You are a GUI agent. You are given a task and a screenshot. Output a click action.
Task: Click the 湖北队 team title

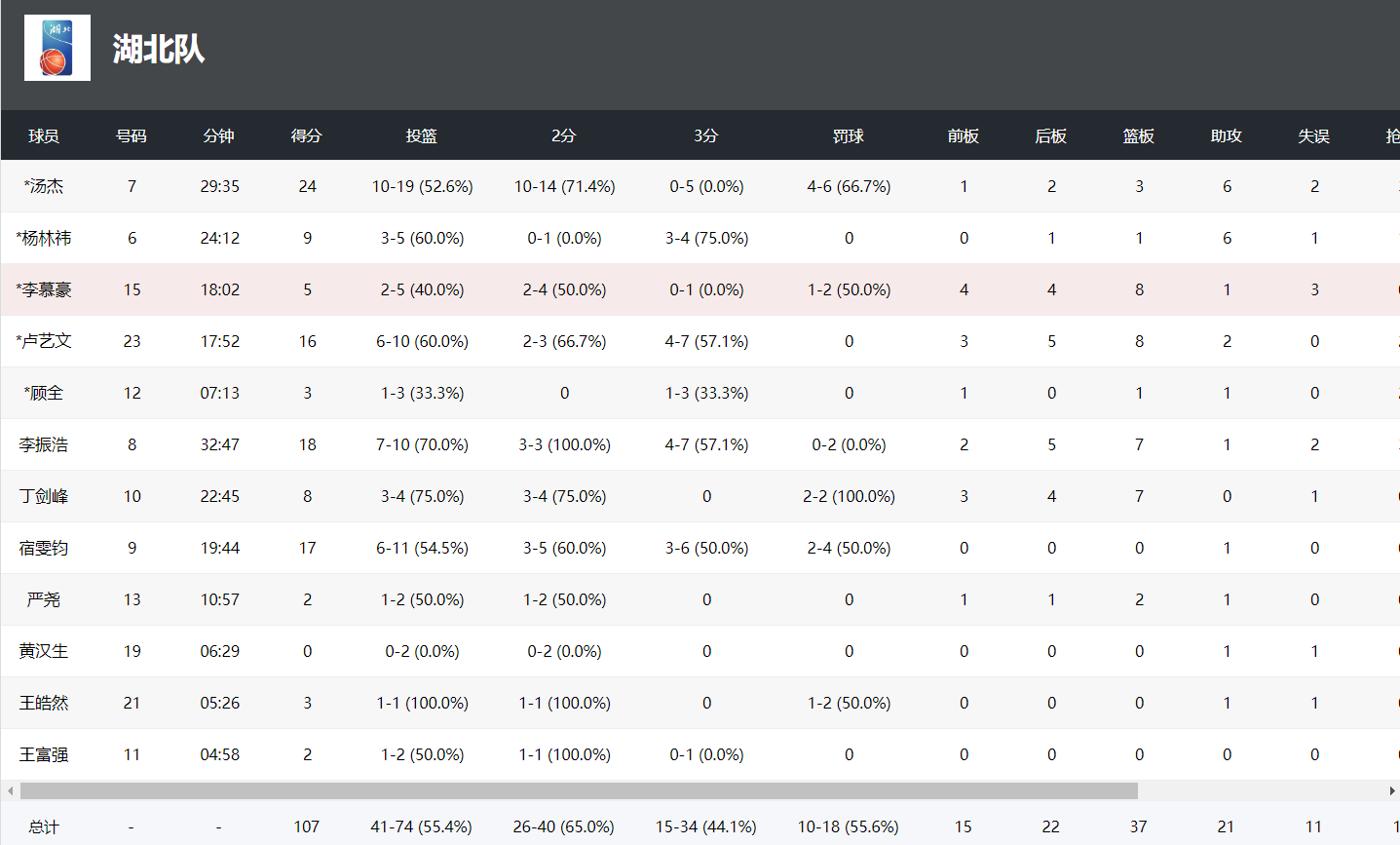point(159,49)
